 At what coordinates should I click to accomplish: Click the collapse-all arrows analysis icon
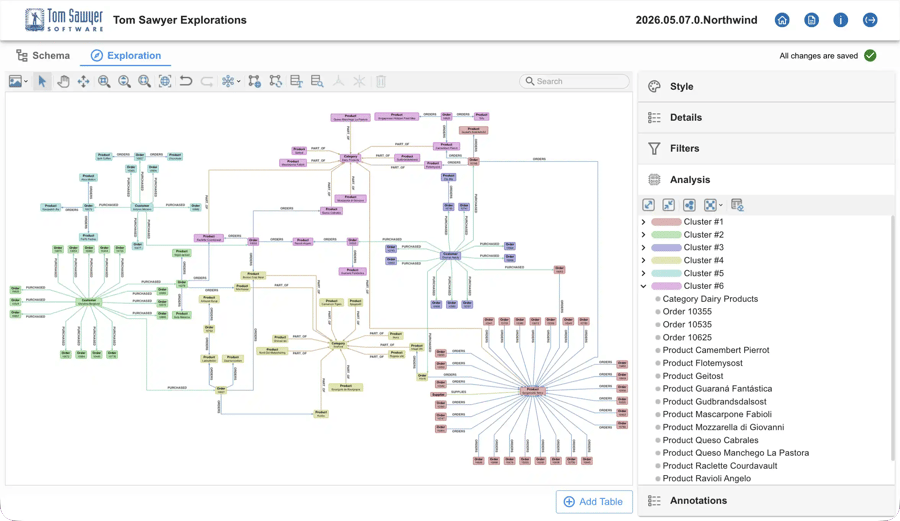click(x=668, y=205)
